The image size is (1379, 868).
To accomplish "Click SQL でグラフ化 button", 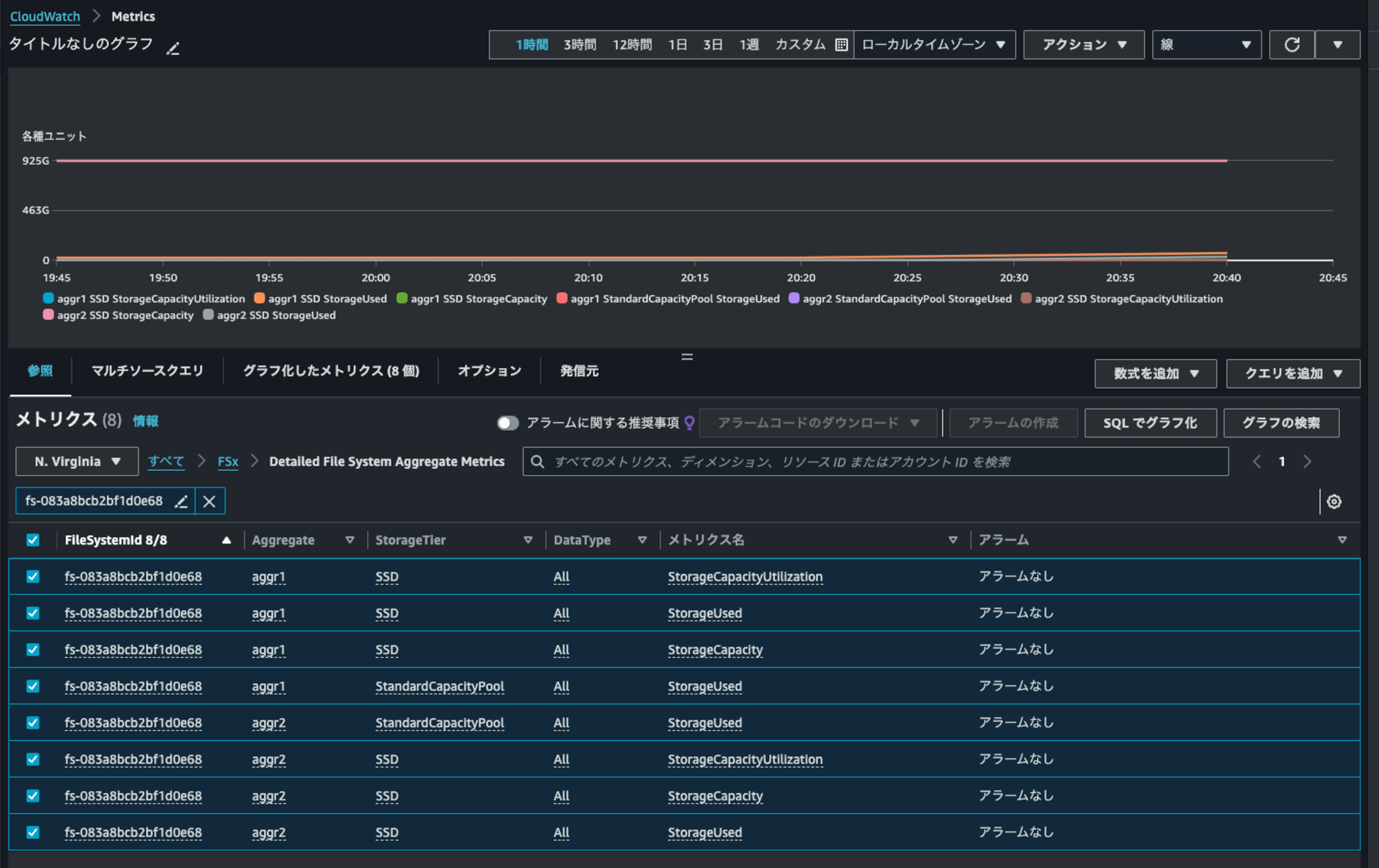I will pyautogui.click(x=1150, y=423).
